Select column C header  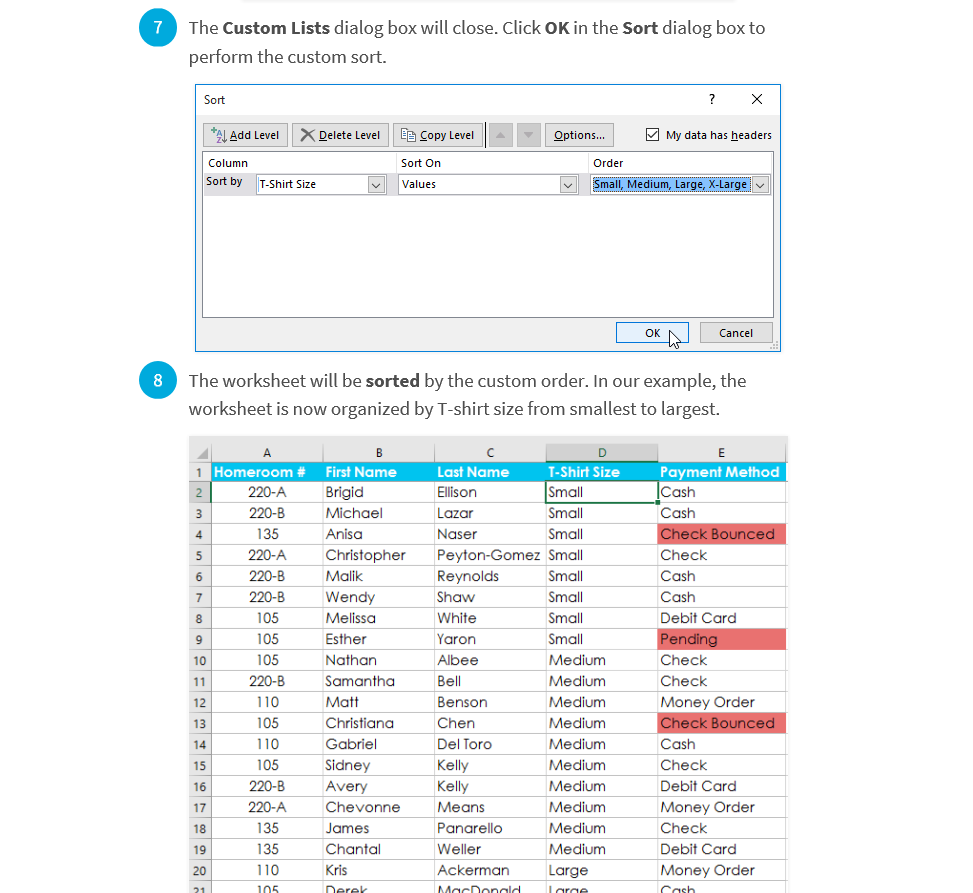[x=490, y=452]
